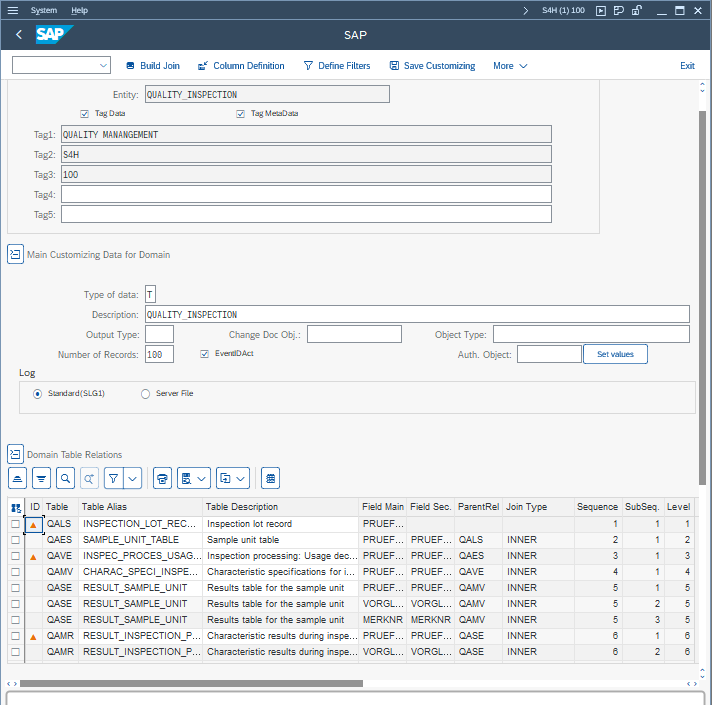Open the command field dropdown

coord(104,66)
